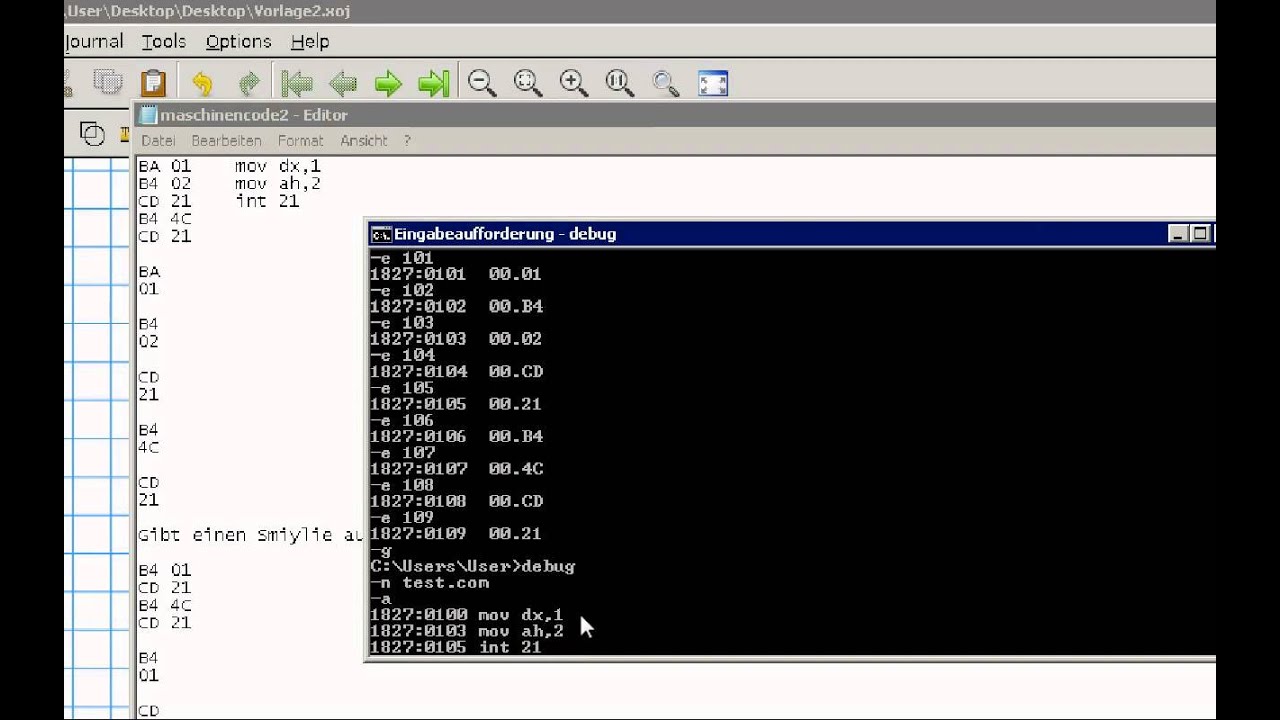
Task: Open the Help menu in Xournal
Action: [310, 41]
